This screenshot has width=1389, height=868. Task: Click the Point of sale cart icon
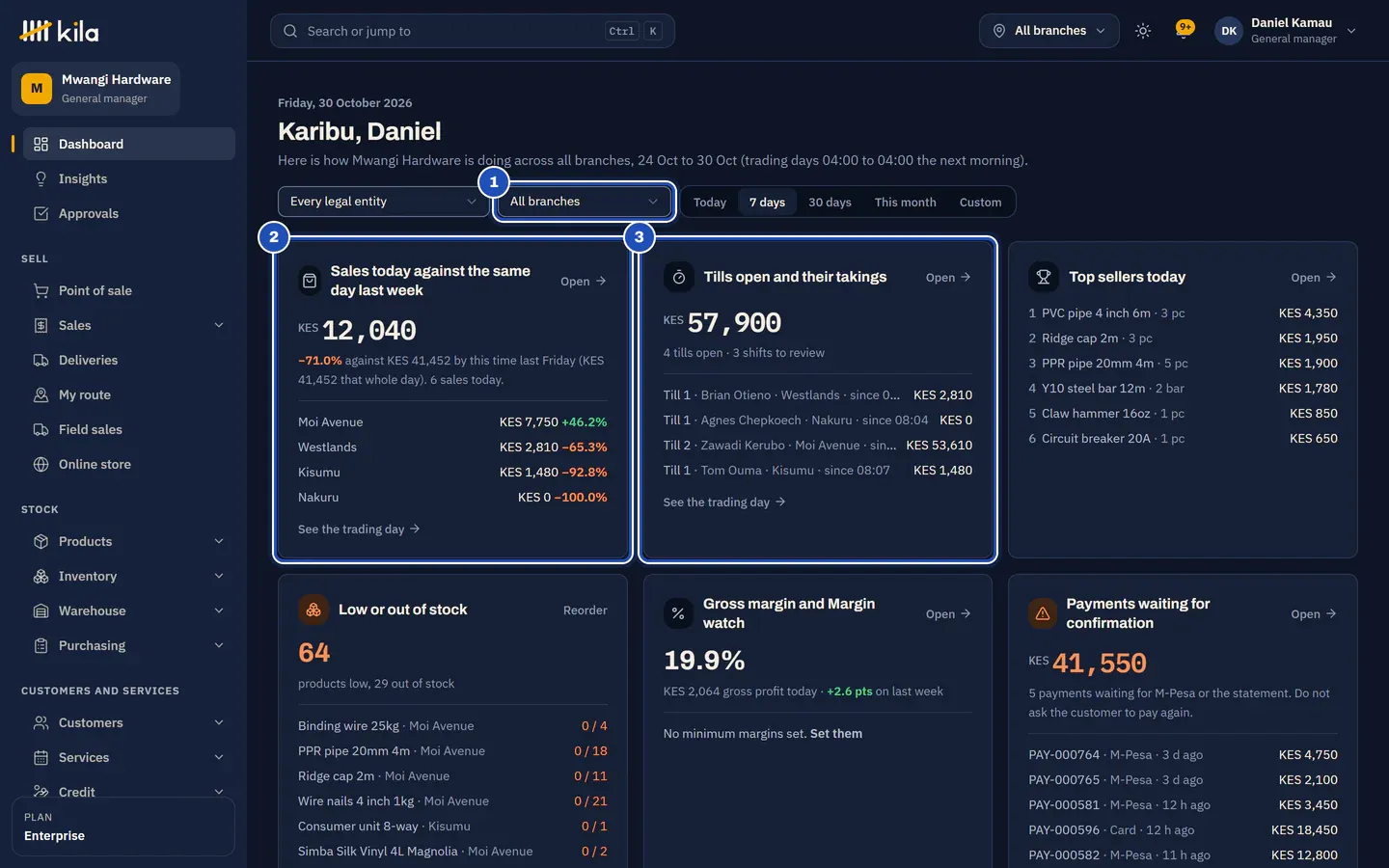[41, 290]
